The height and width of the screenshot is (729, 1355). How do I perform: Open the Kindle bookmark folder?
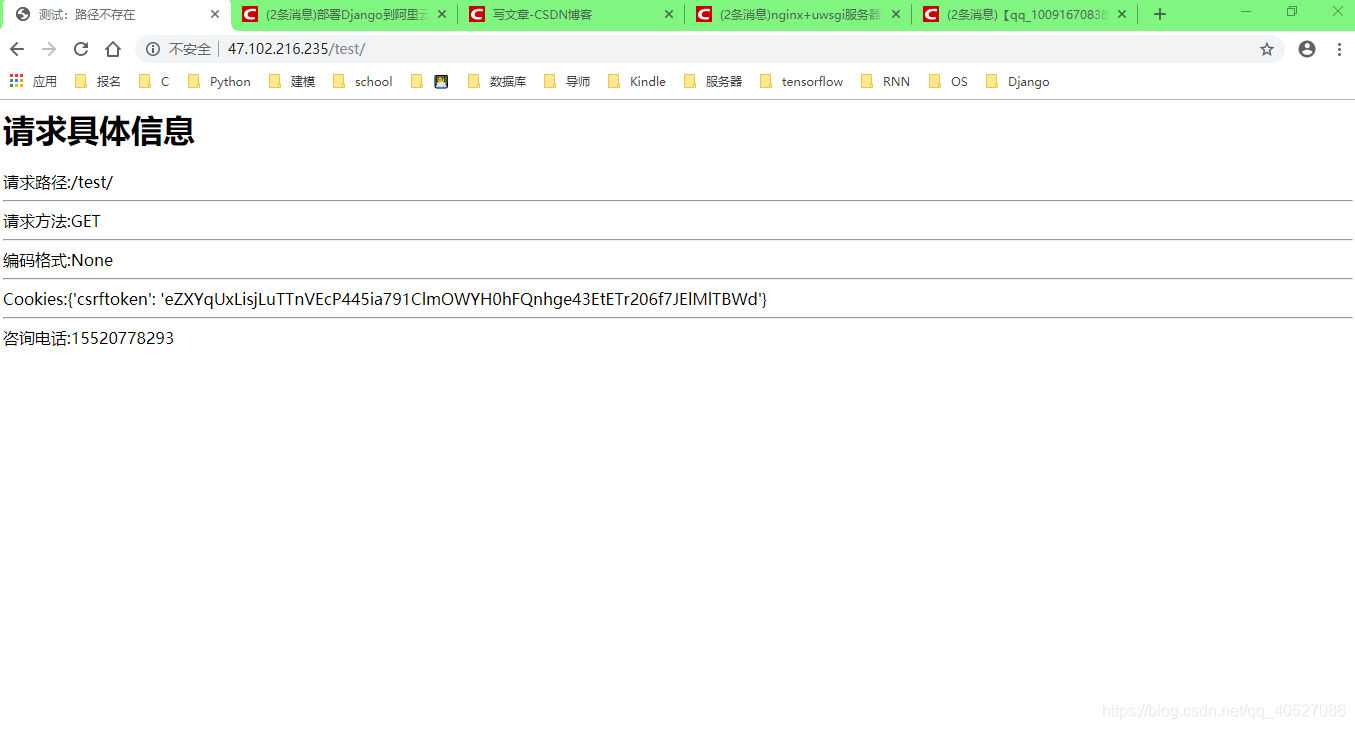point(637,81)
